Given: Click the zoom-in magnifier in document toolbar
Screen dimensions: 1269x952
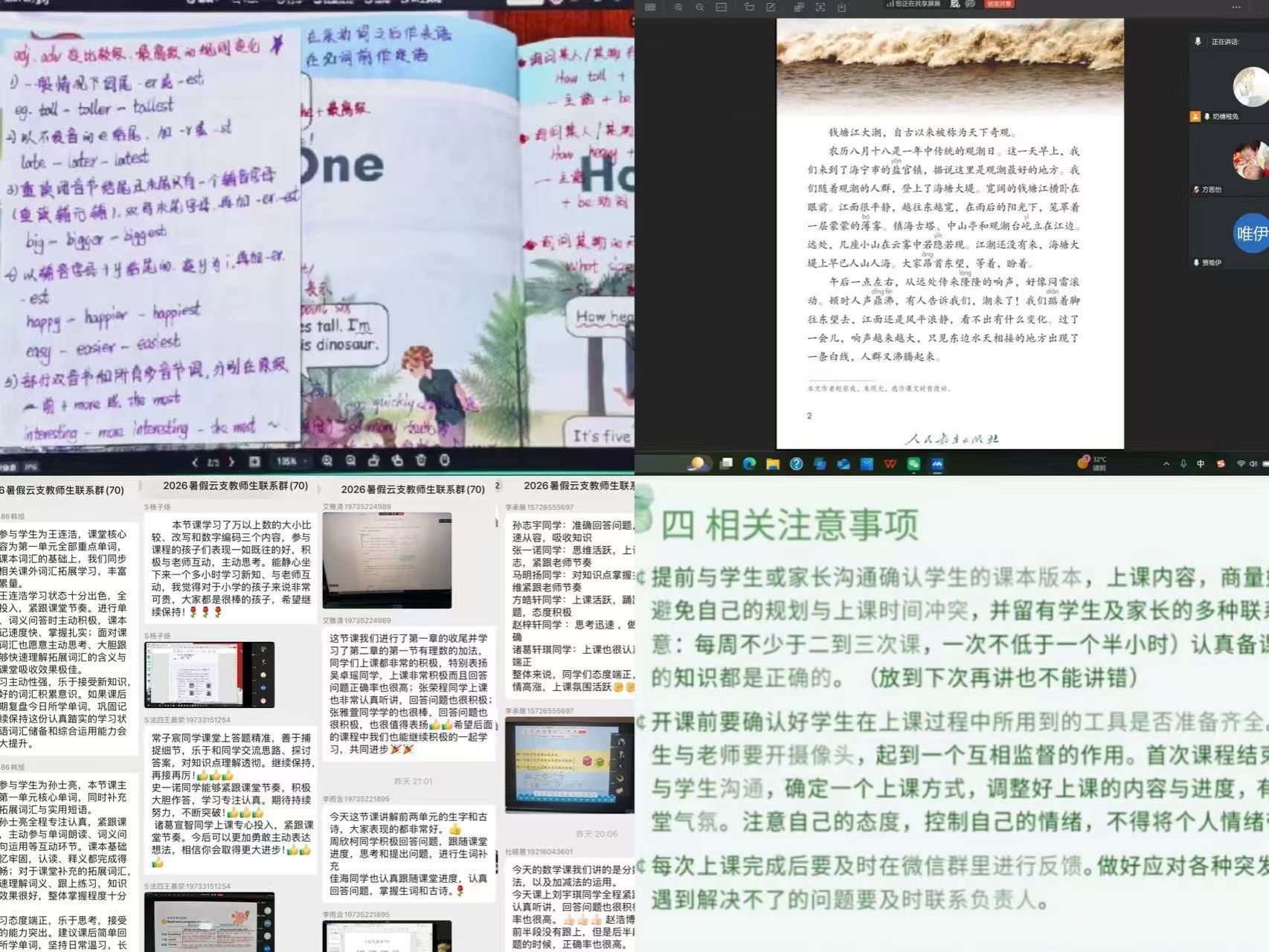Looking at the screenshot, I should (x=678, y=7).
